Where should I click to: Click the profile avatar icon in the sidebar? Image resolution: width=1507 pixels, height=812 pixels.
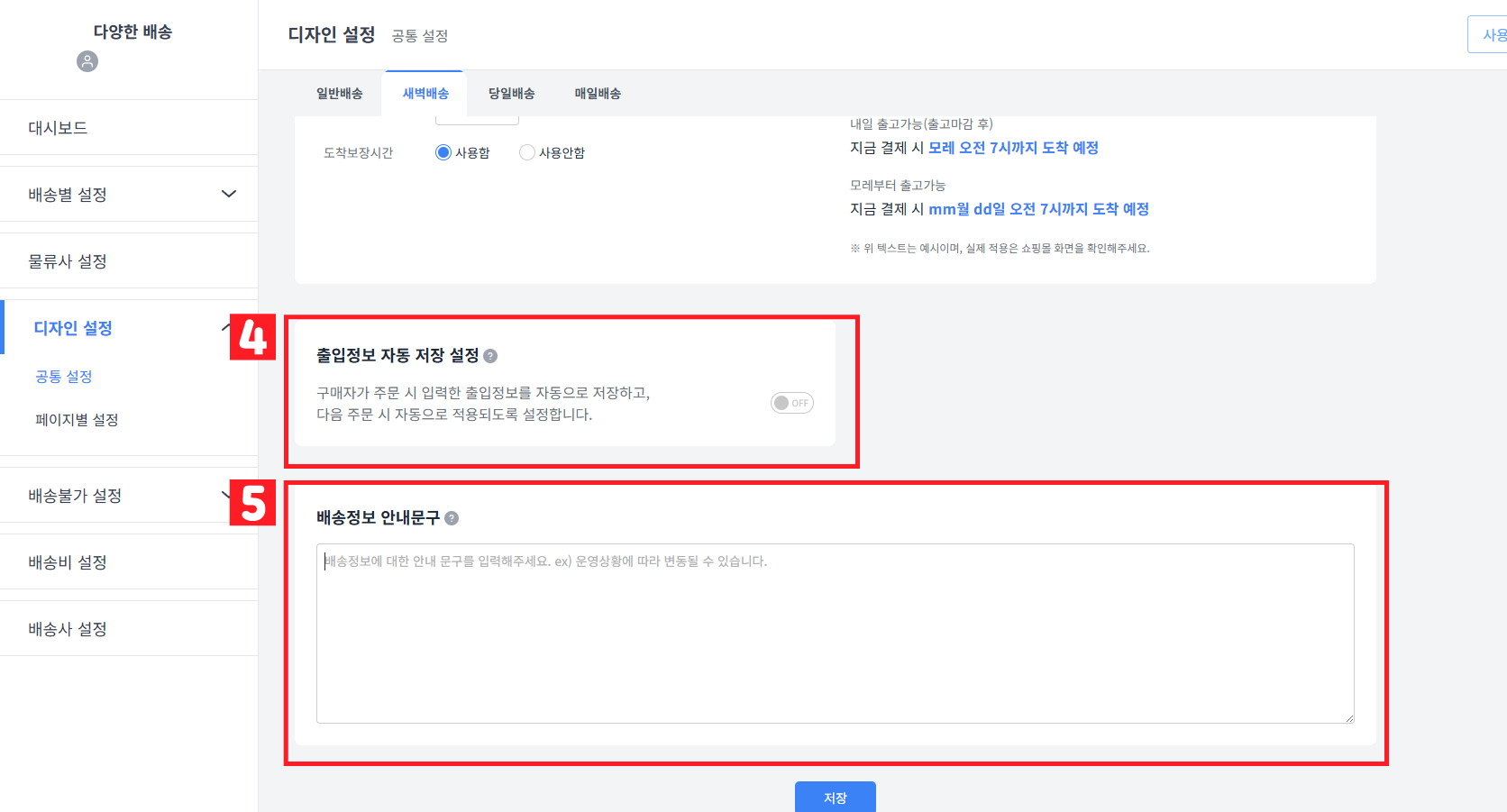87,61
